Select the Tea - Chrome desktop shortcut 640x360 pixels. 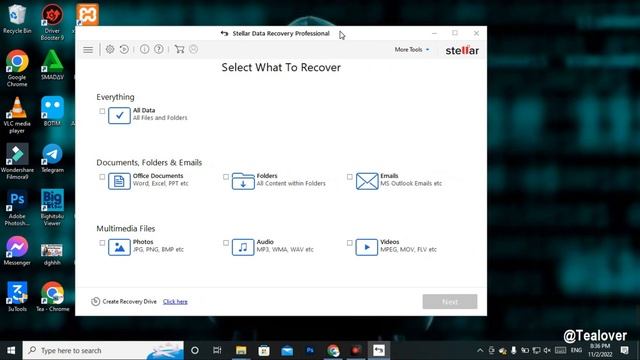coord(52,297)
